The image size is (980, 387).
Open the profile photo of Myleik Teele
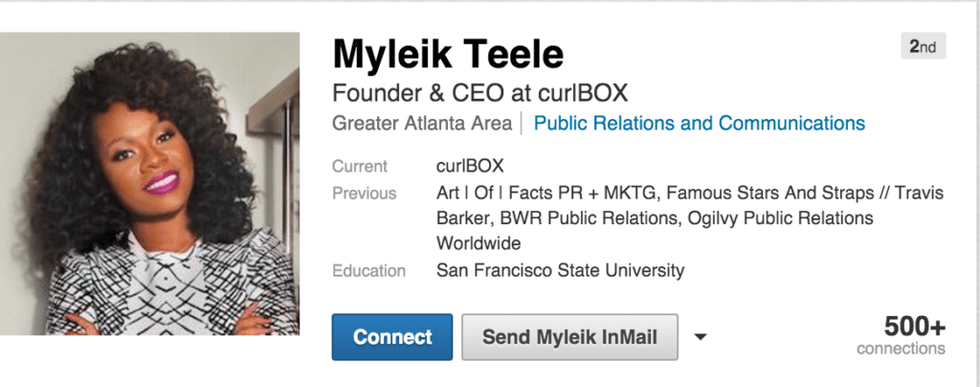click(x=149, y=184)
